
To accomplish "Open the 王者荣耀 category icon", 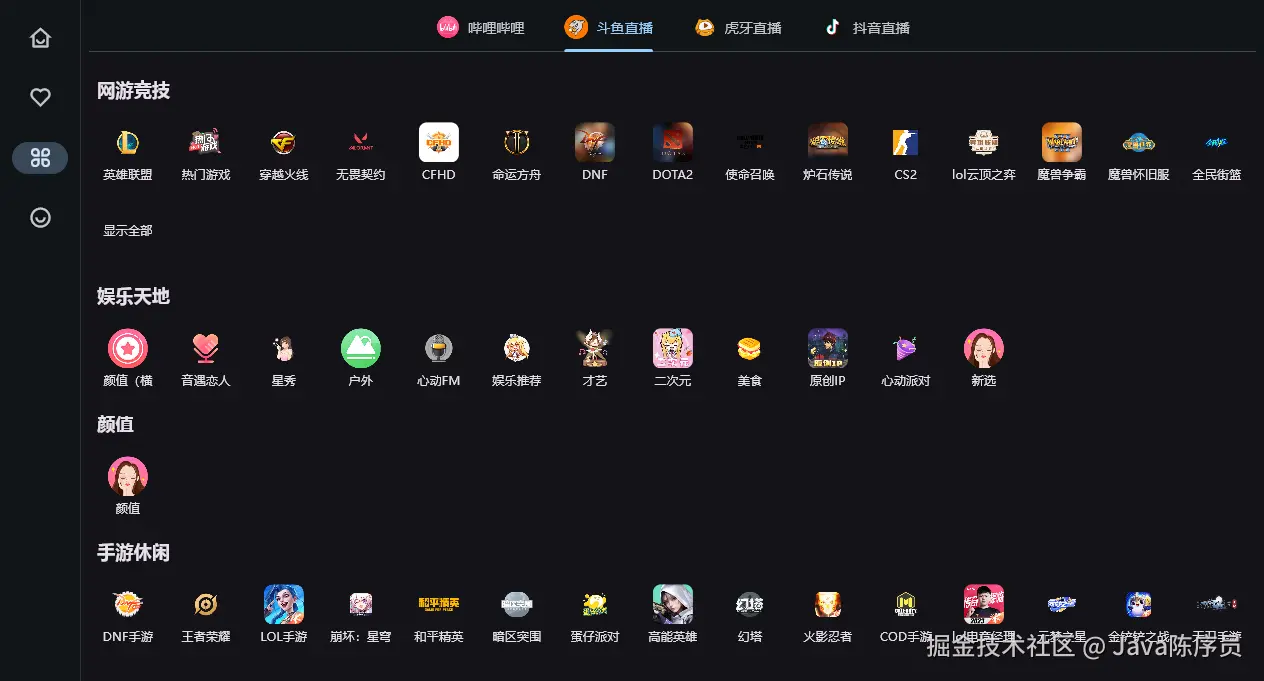I will [x=206, y=604].
